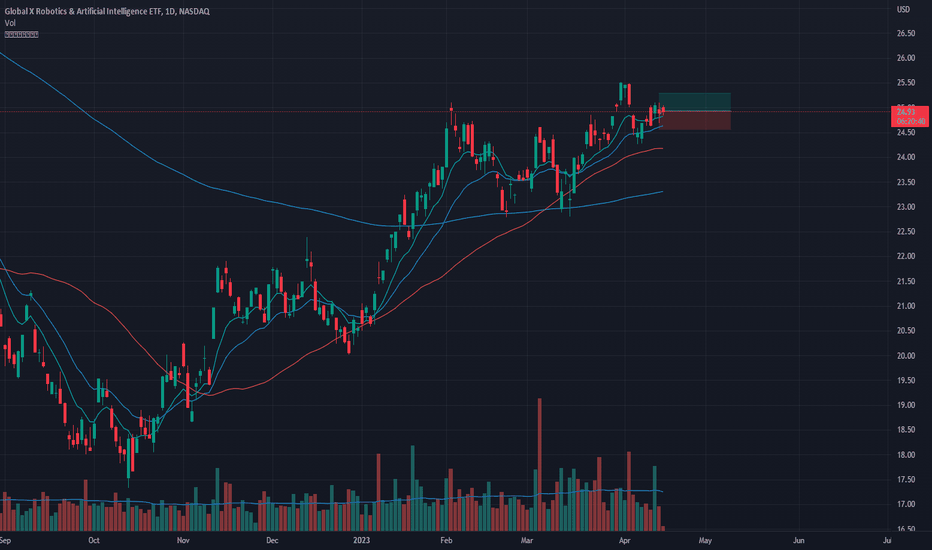
Task: Click the 22.00 price axis label
Action: (906, 256)
